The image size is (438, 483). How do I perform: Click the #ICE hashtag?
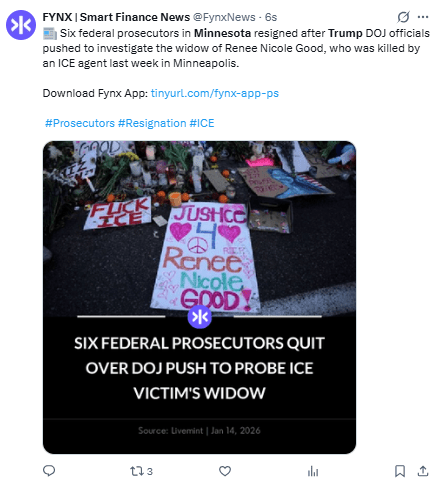point(202,123)
